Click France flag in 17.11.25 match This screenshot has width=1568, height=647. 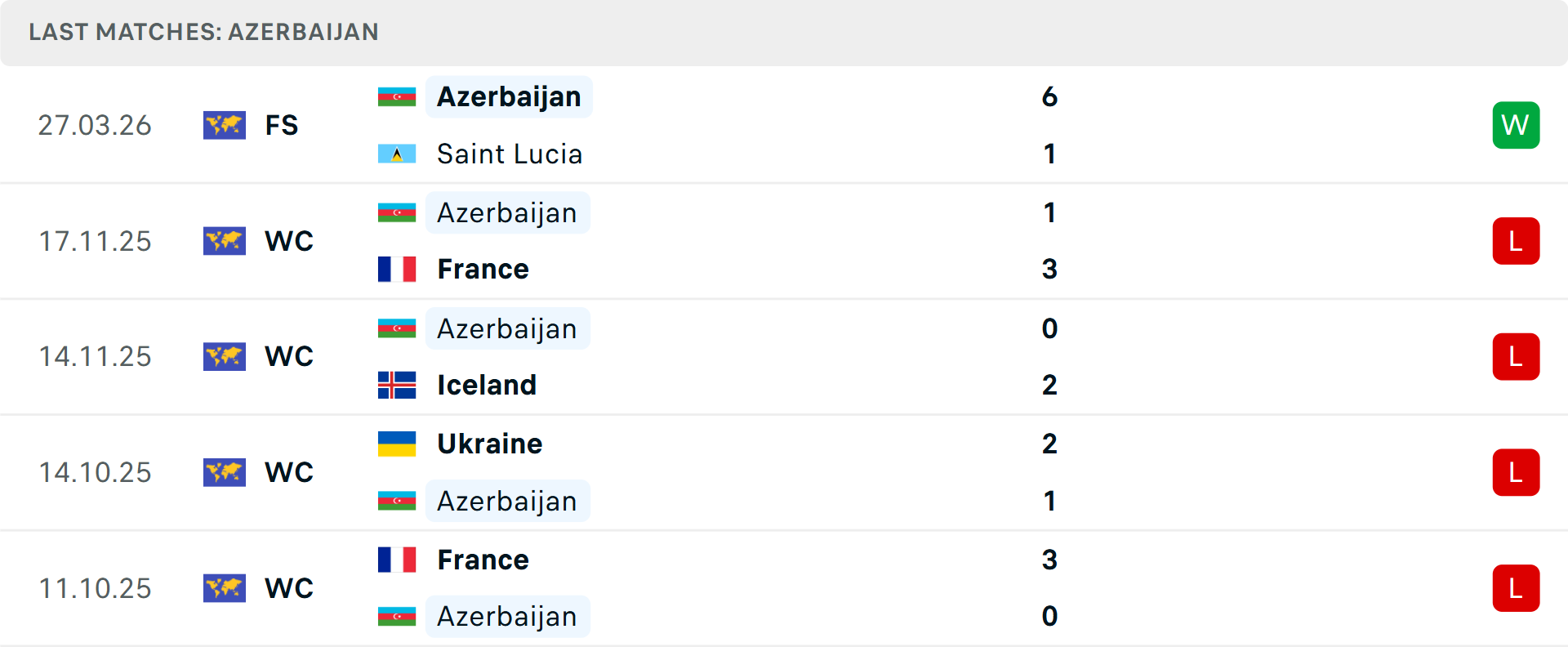coord(397,269)
